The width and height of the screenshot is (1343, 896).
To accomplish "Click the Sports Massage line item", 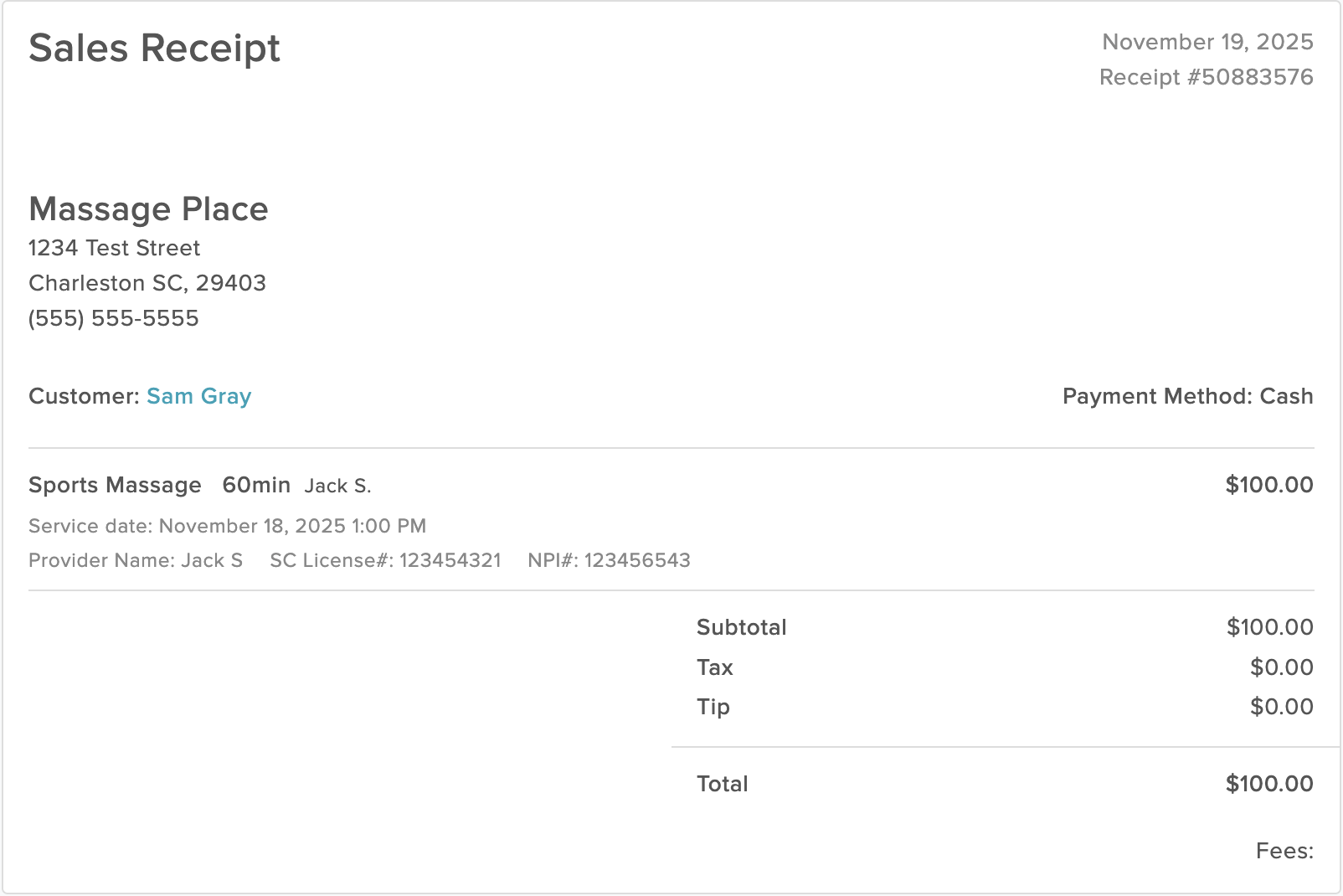I will point(115,486).
